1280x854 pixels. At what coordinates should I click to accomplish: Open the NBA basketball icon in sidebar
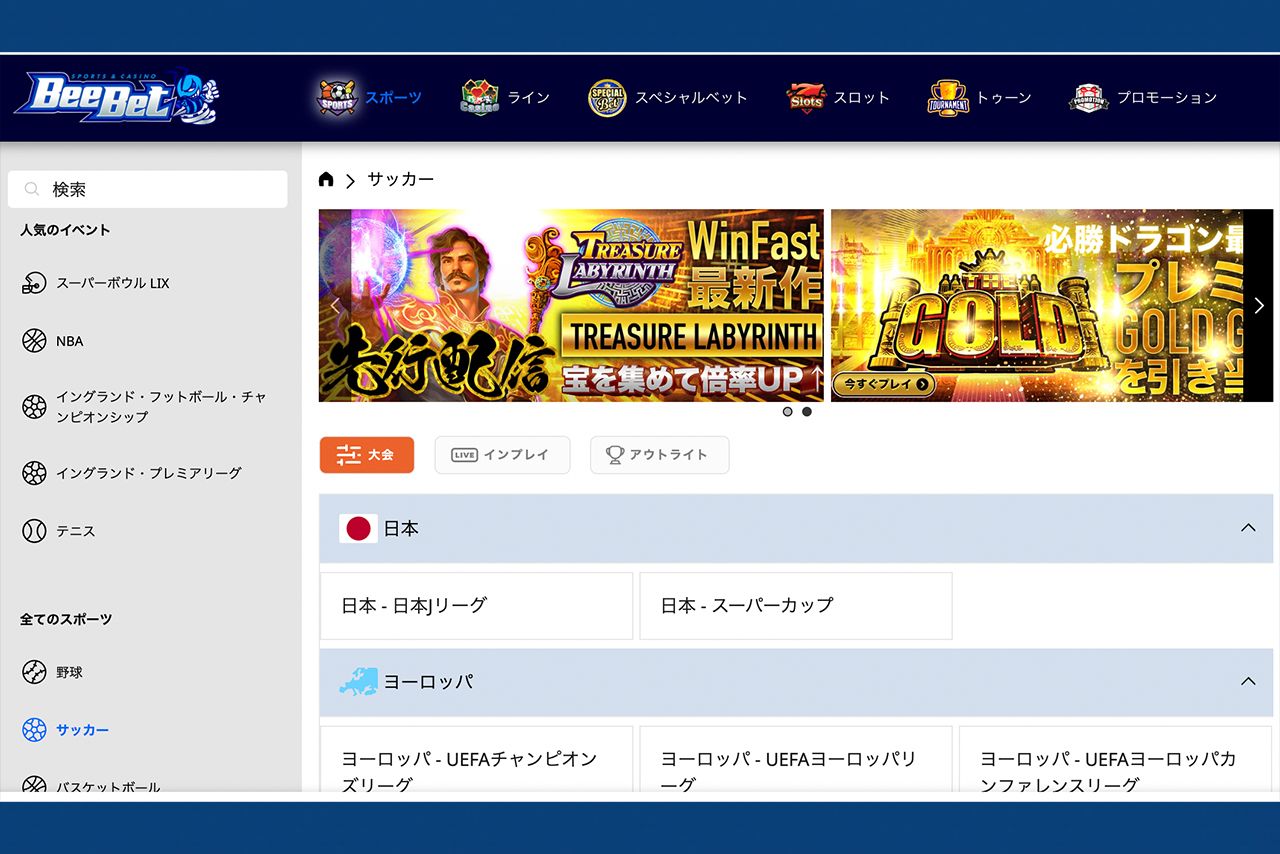pos(35,340)
